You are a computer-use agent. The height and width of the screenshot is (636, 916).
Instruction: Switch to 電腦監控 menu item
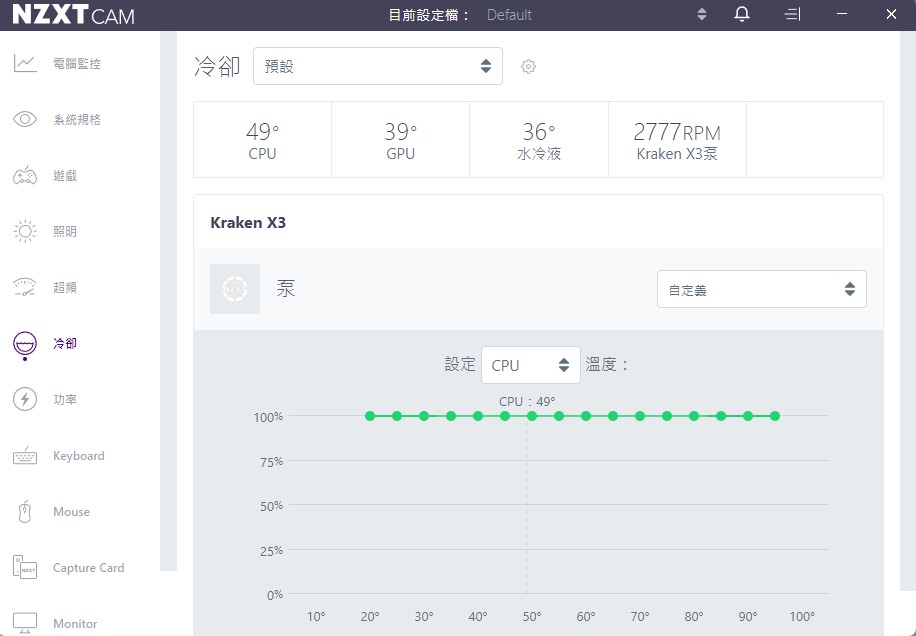pos(77,63)
